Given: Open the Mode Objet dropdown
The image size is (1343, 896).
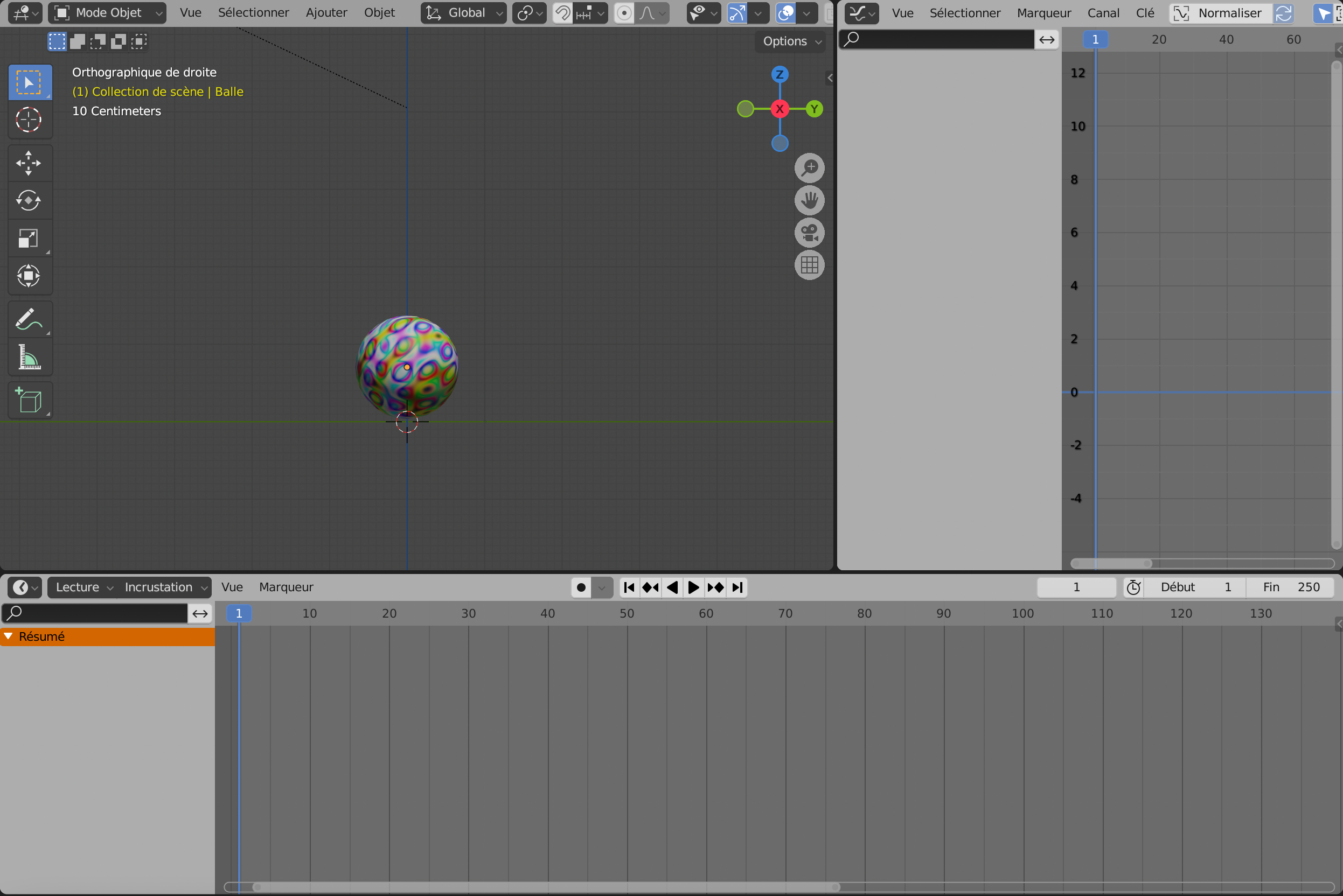Looking at the screenshot, I should (x=108, y=12).
